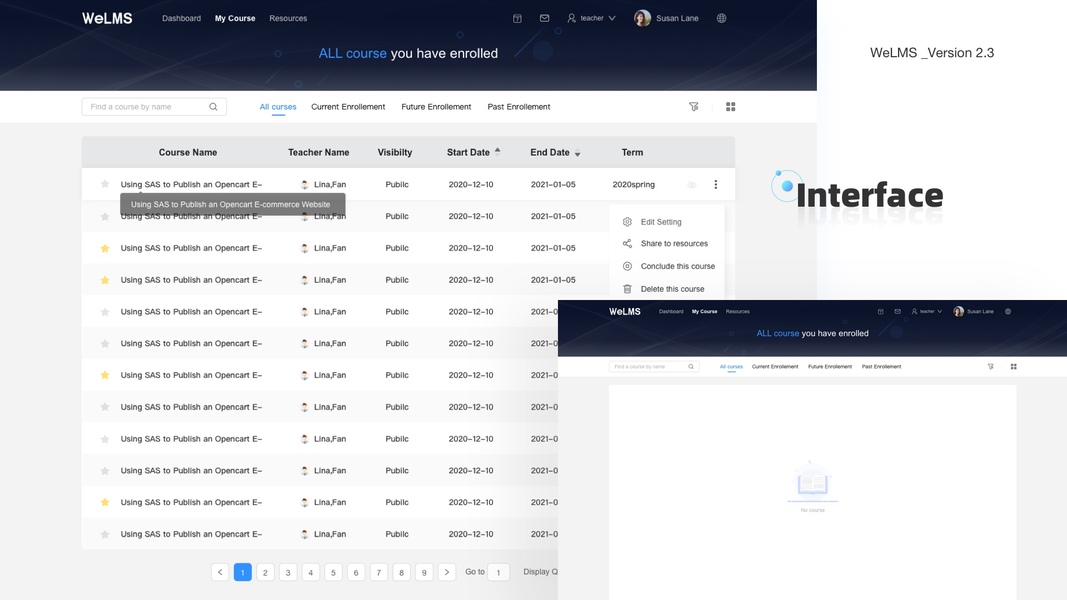
Task: Open calendar icon in the small No course window
Action: 881,312
